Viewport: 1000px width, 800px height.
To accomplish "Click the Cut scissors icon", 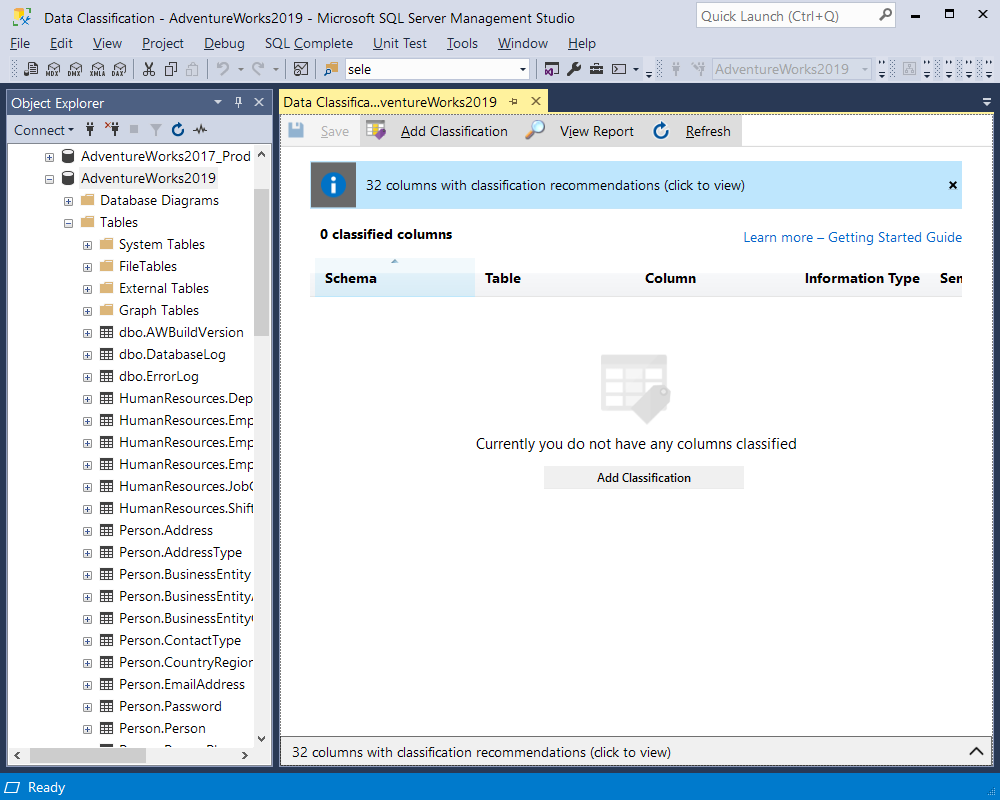I will pos(149,69).
